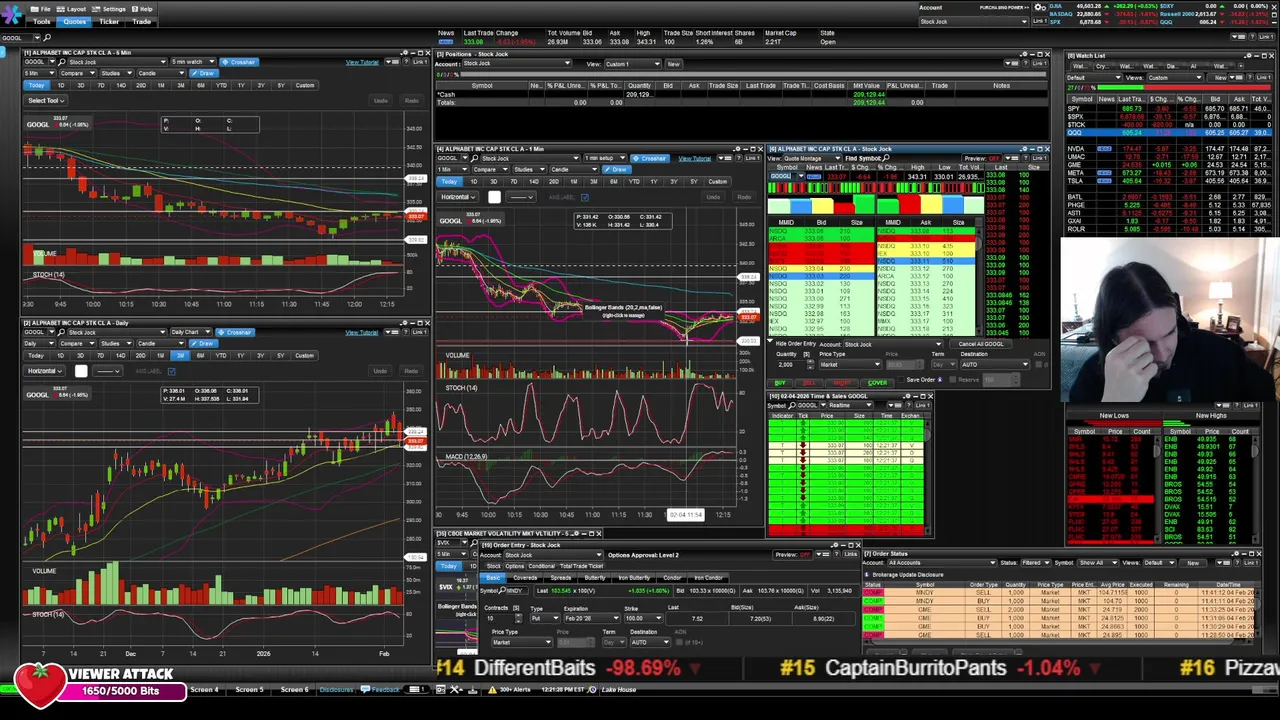The image size is (1280, 720).
Task: Open the Settings menu
Action: 108,9
